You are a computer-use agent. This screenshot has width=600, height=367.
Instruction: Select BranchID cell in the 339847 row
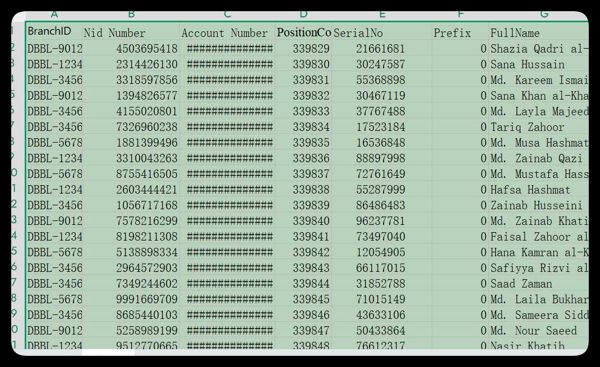[55, 331]
